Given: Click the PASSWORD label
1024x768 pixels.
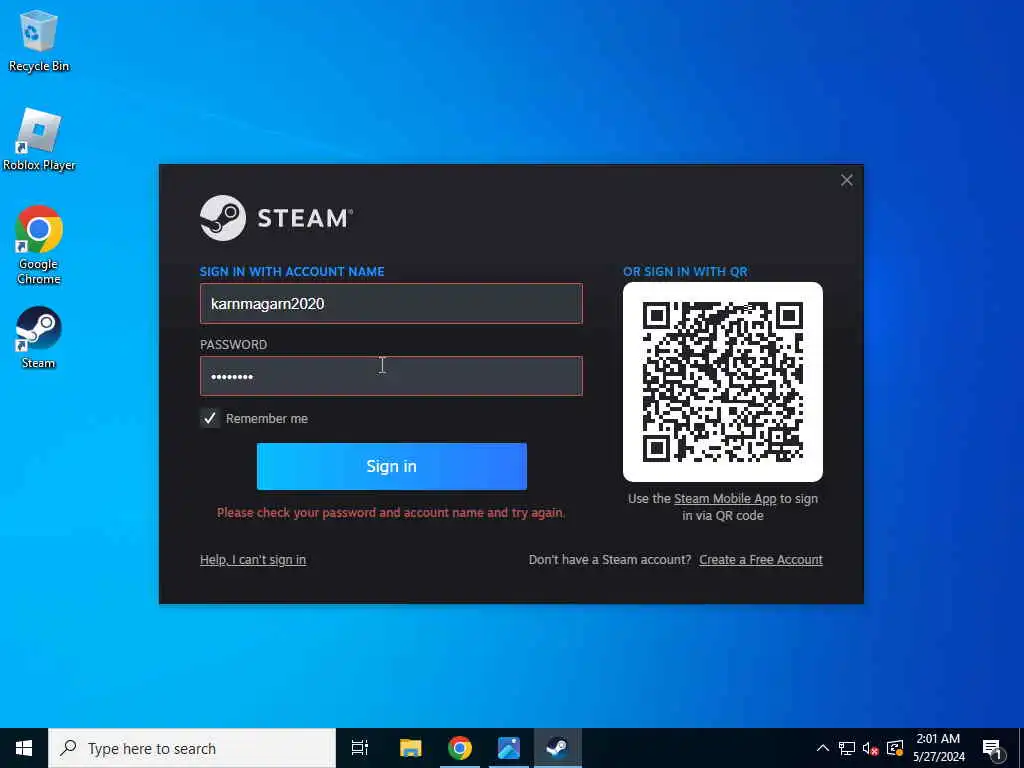Looking at the screenshot, I should click(233, 345).
